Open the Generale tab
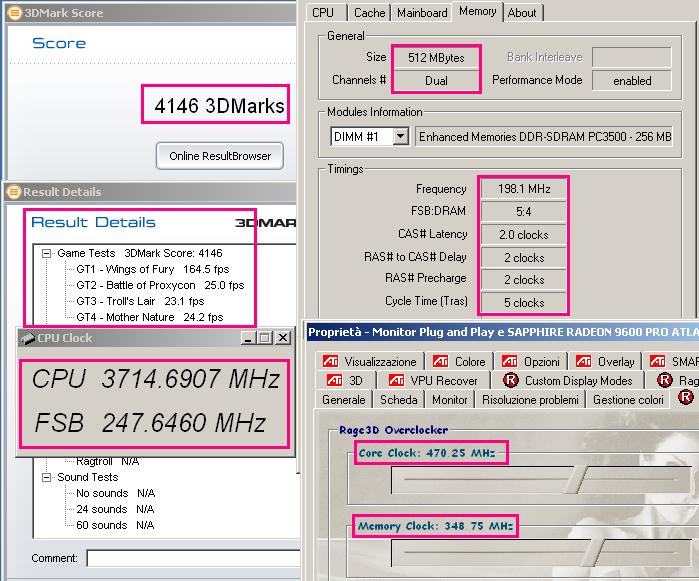This screenshot has height=581, width=699. [x=344, y=400]
